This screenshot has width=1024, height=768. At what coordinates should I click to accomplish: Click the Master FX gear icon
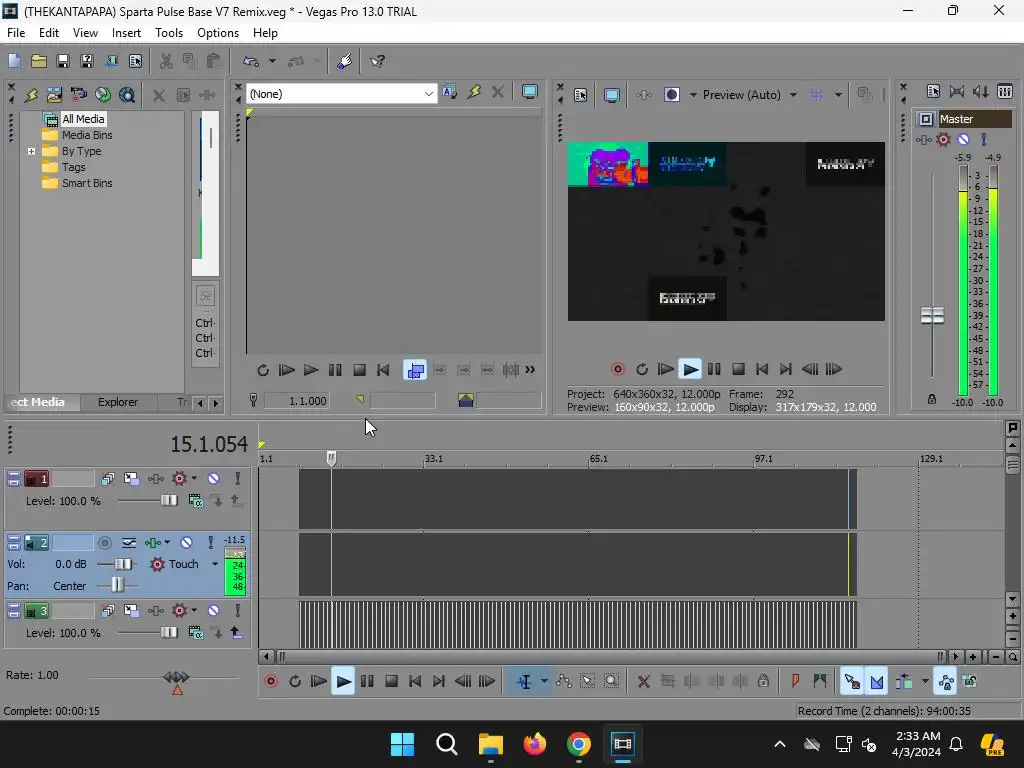click(943, 139)
